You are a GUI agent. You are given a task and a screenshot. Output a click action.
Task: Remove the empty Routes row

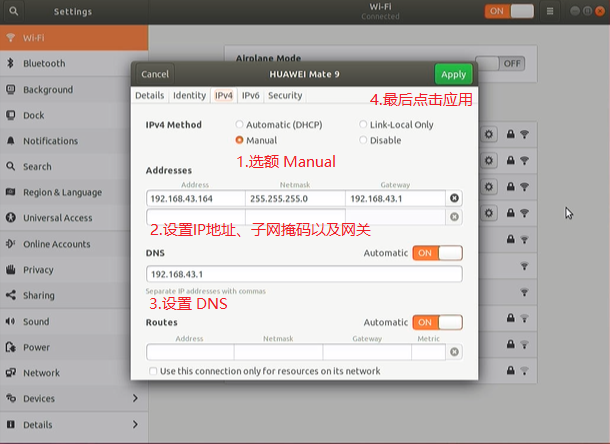pyautogui.click(x=455, y=352)
